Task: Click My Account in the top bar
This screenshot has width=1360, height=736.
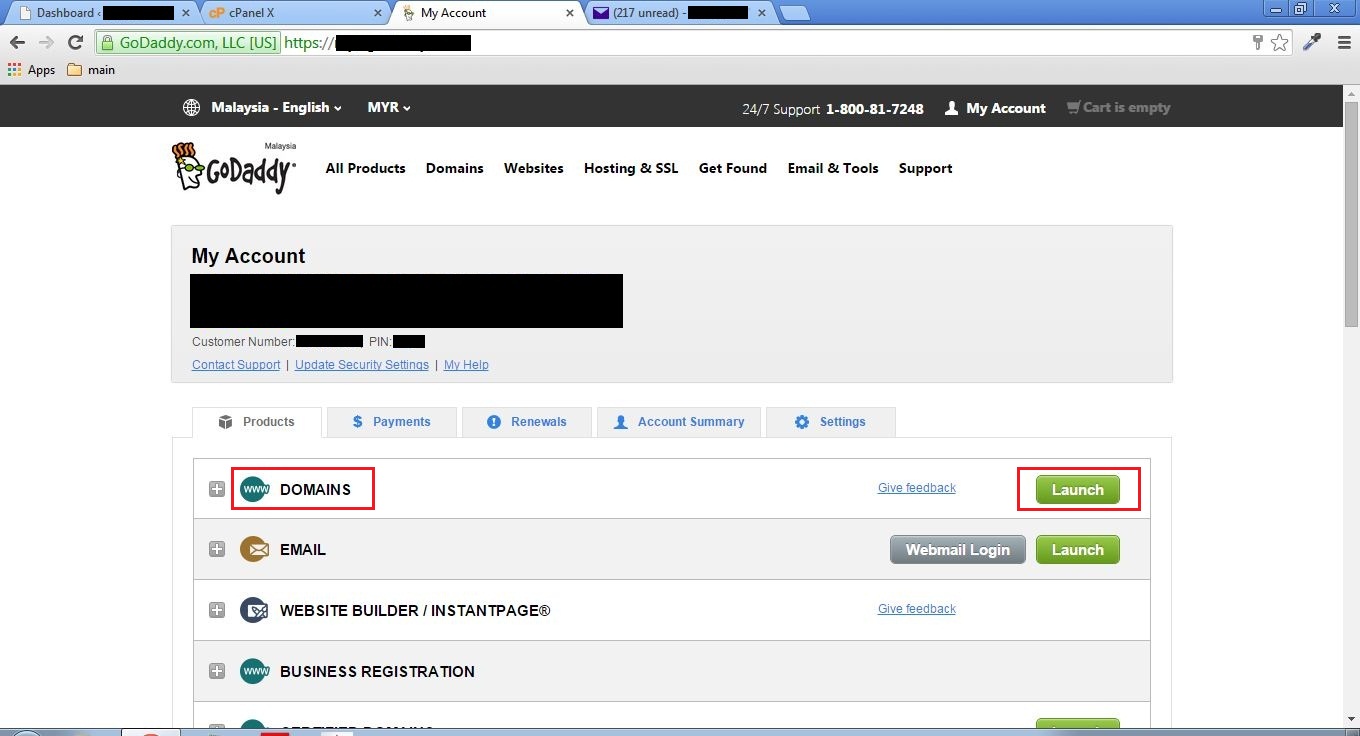Action: [1005, 108]
